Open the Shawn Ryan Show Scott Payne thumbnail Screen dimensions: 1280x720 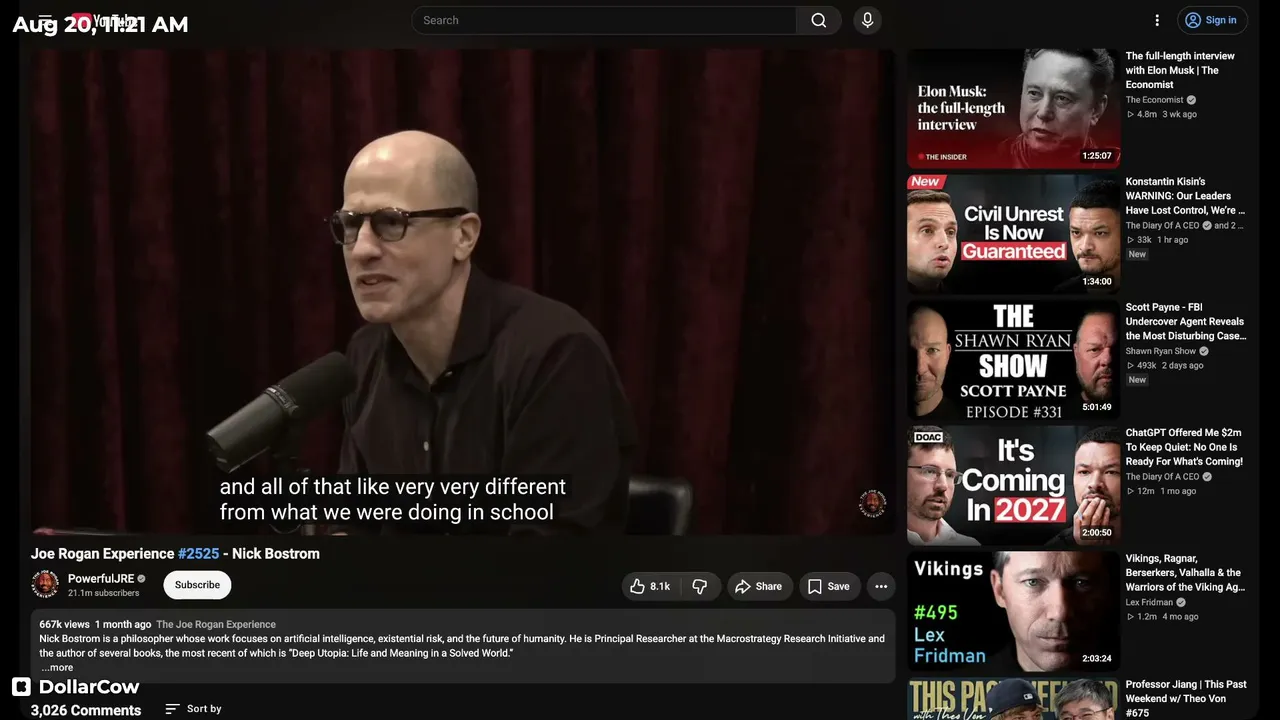point(1013,360)
